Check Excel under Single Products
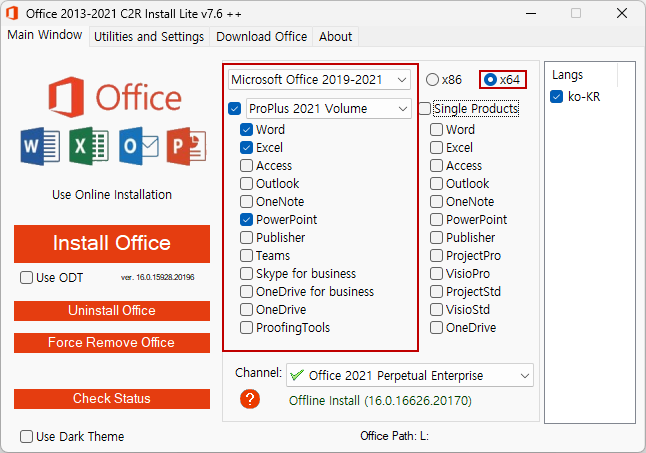This screenshot has height=453, width=646. 436,147
